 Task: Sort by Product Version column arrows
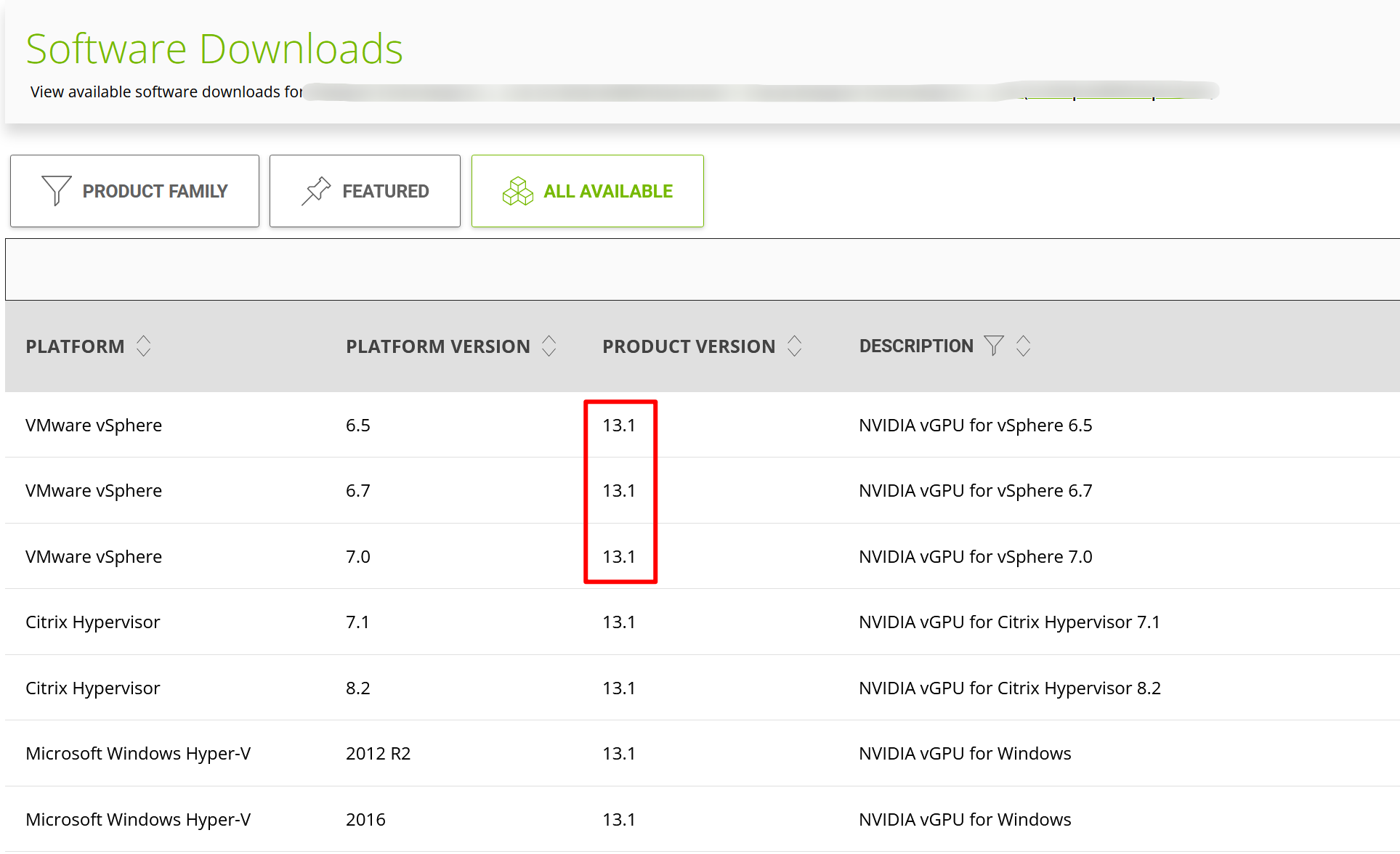pos(795,346)
